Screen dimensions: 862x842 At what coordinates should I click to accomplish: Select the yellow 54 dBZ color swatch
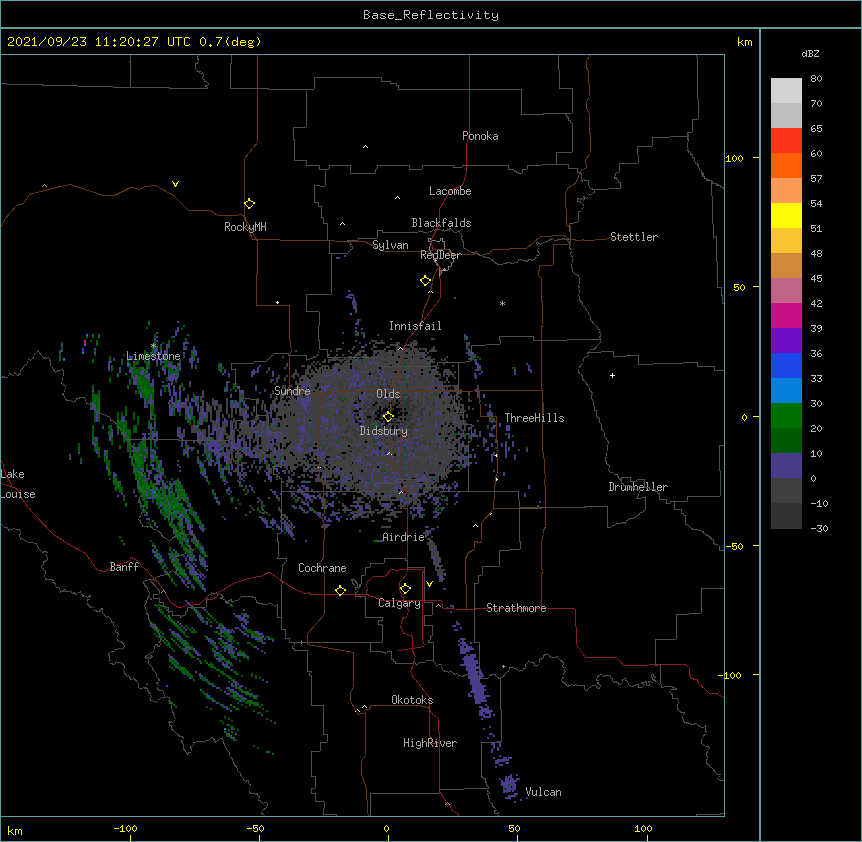(786, 215)
